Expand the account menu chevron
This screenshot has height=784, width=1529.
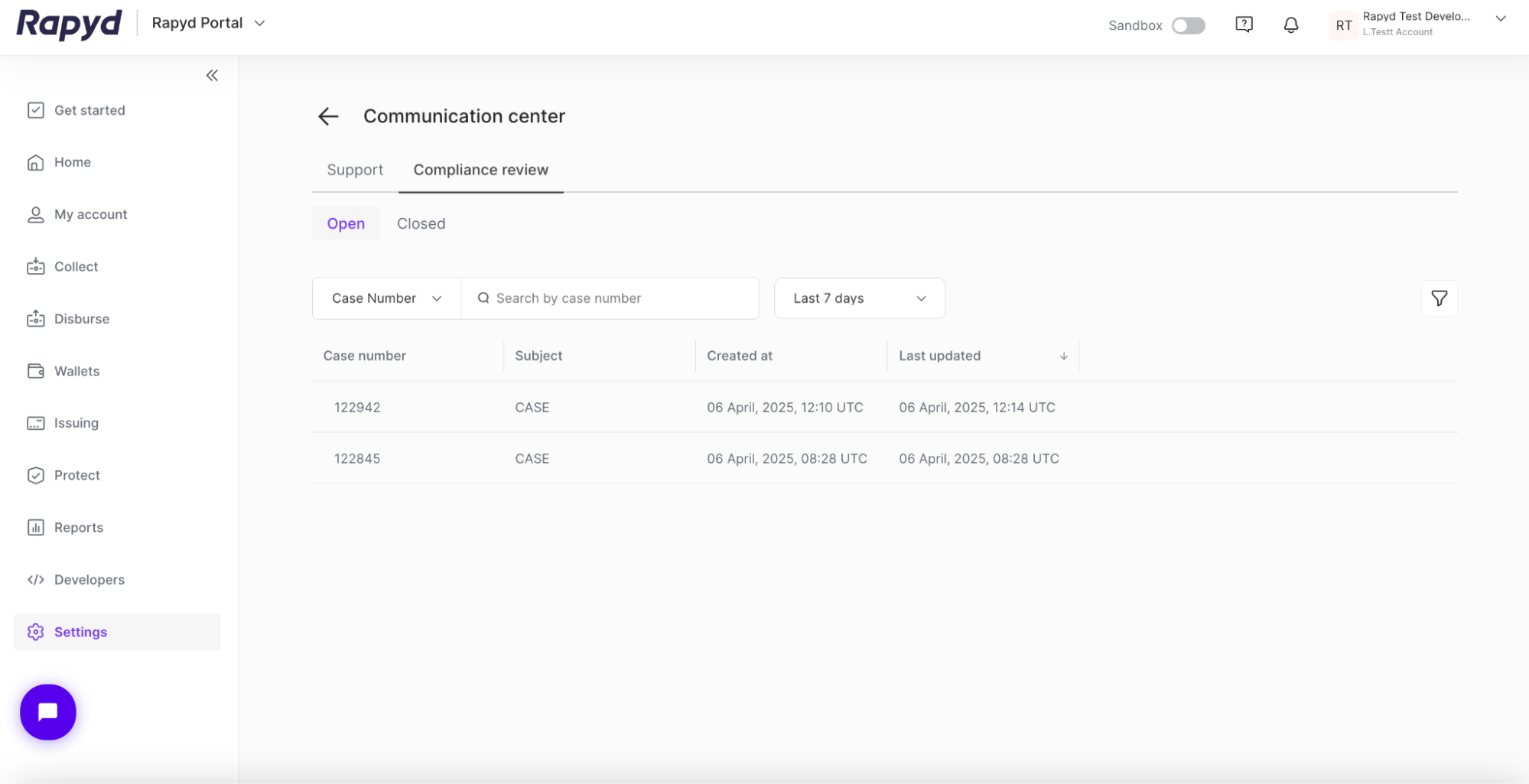pyautogui.click(x=1500, y=19)
